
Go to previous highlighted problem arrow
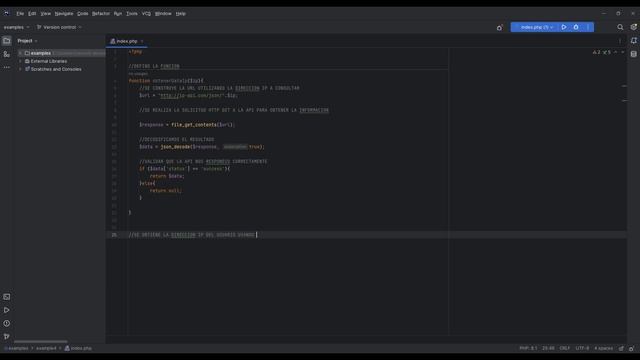pyautogui.click(x=616, y=52)
